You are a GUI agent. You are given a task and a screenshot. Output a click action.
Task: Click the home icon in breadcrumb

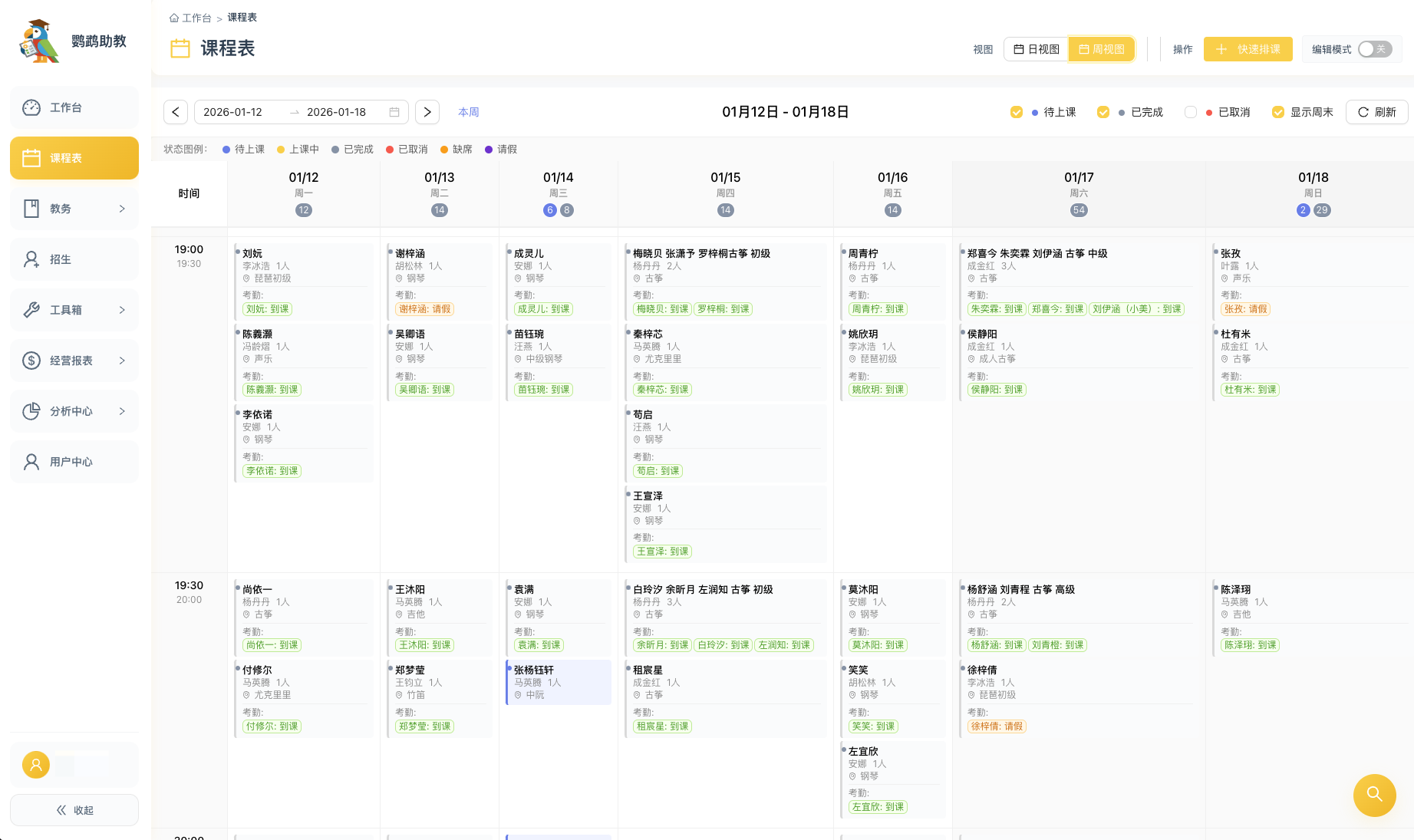(x=174, y=18)
